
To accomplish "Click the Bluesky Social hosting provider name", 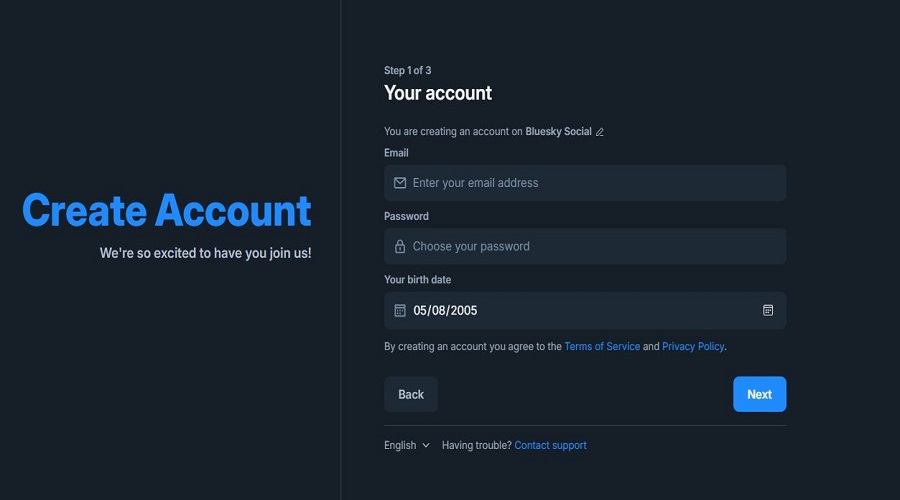I will click(558, 131).
